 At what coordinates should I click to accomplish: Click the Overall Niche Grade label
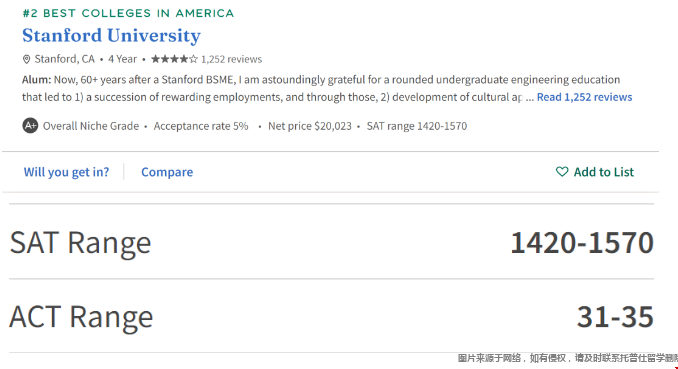(91, 126)
